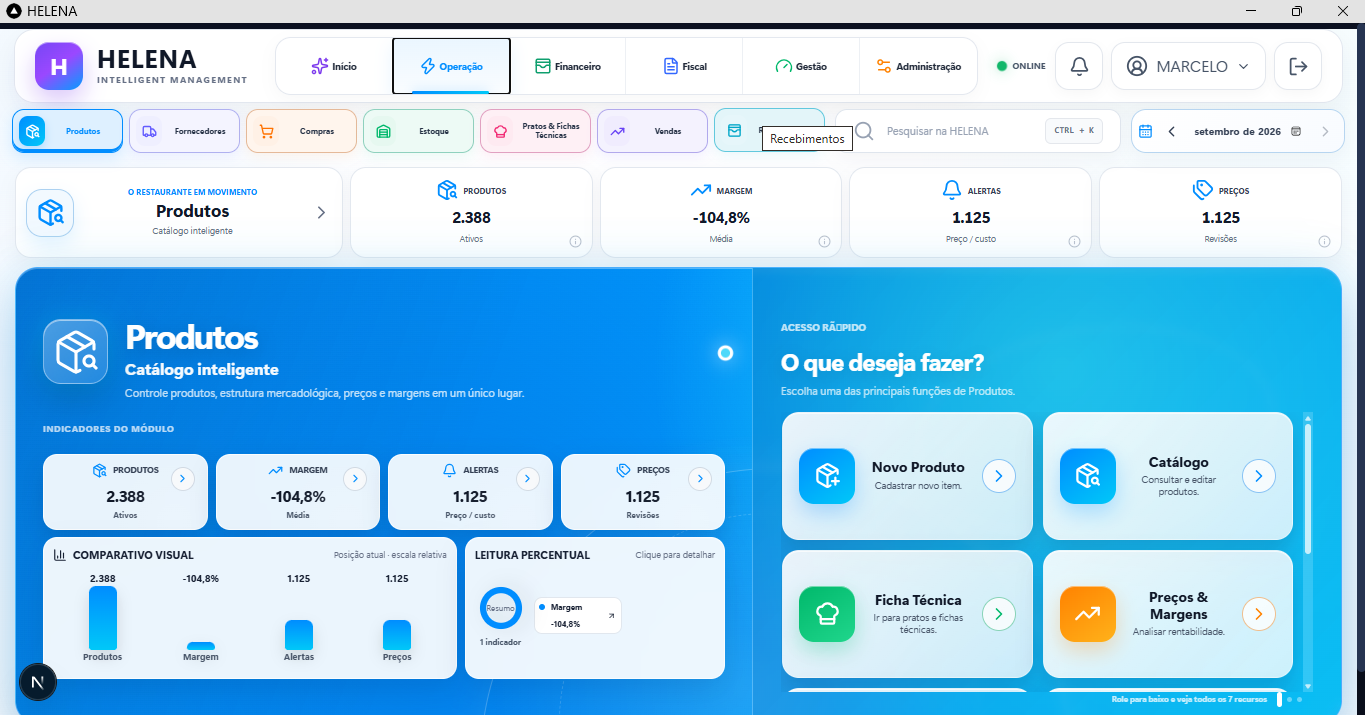
Task: Click the info icon on the top MARGEM card
Action: 824,241
